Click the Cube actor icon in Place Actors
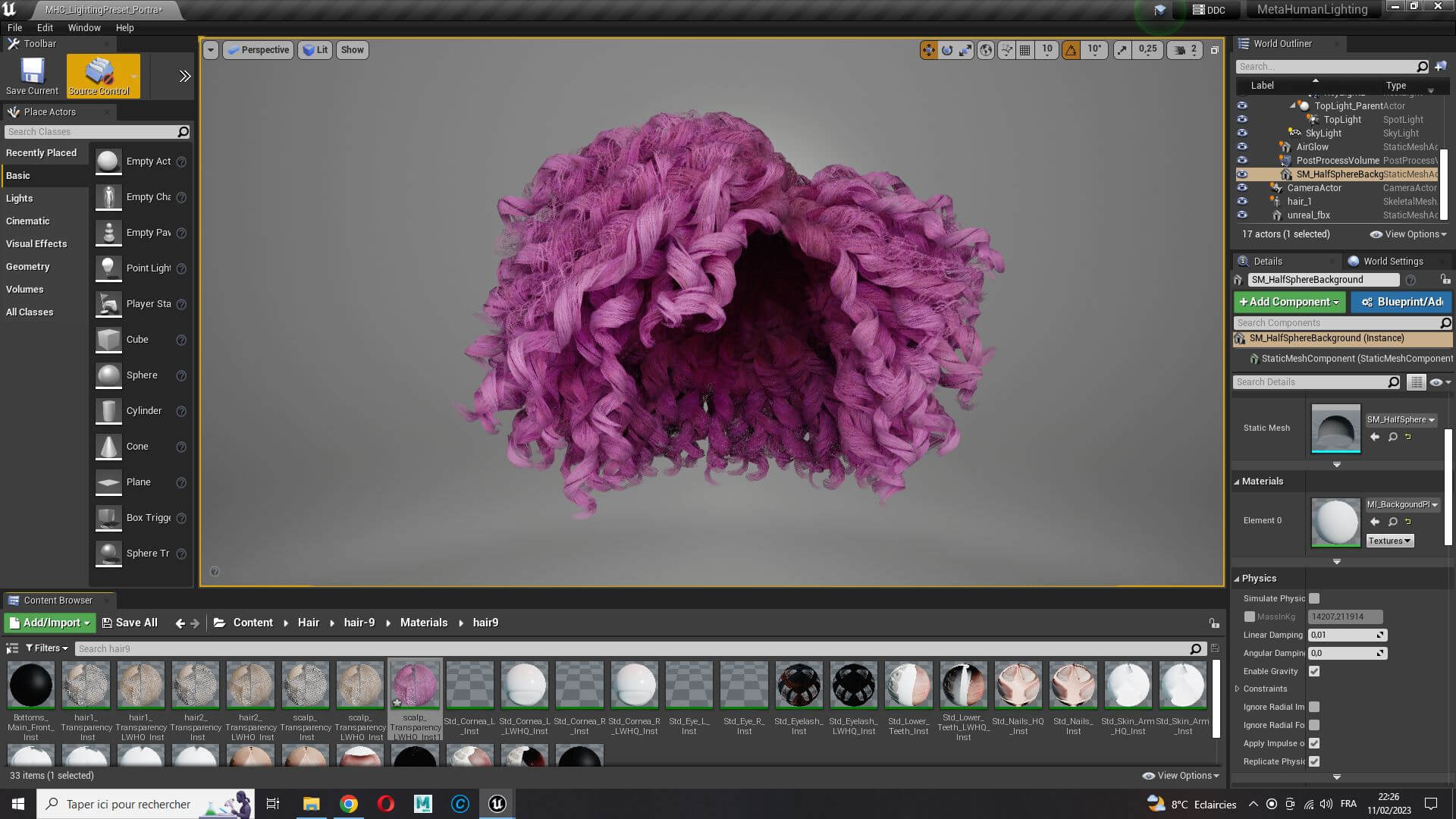The height and width of the screenshot is (819, 1456). [x=108, y=340]
